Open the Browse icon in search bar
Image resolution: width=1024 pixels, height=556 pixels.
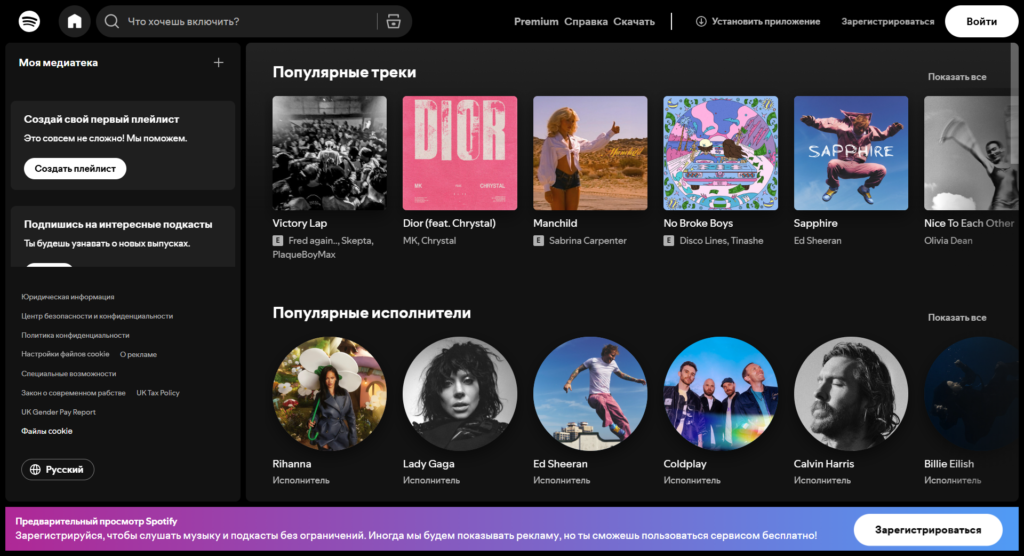click(393, 22)
